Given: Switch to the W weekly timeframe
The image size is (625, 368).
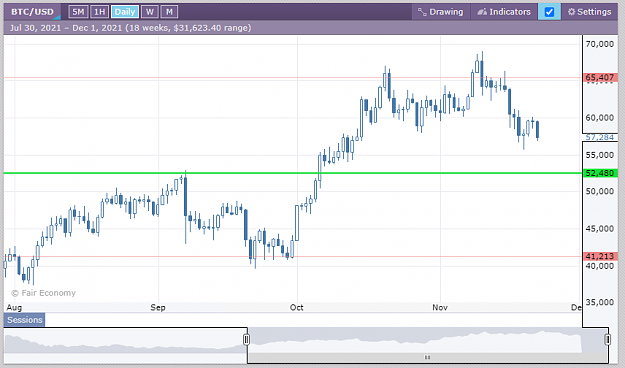Looking at the screenshot, I should tap(149, 12).
